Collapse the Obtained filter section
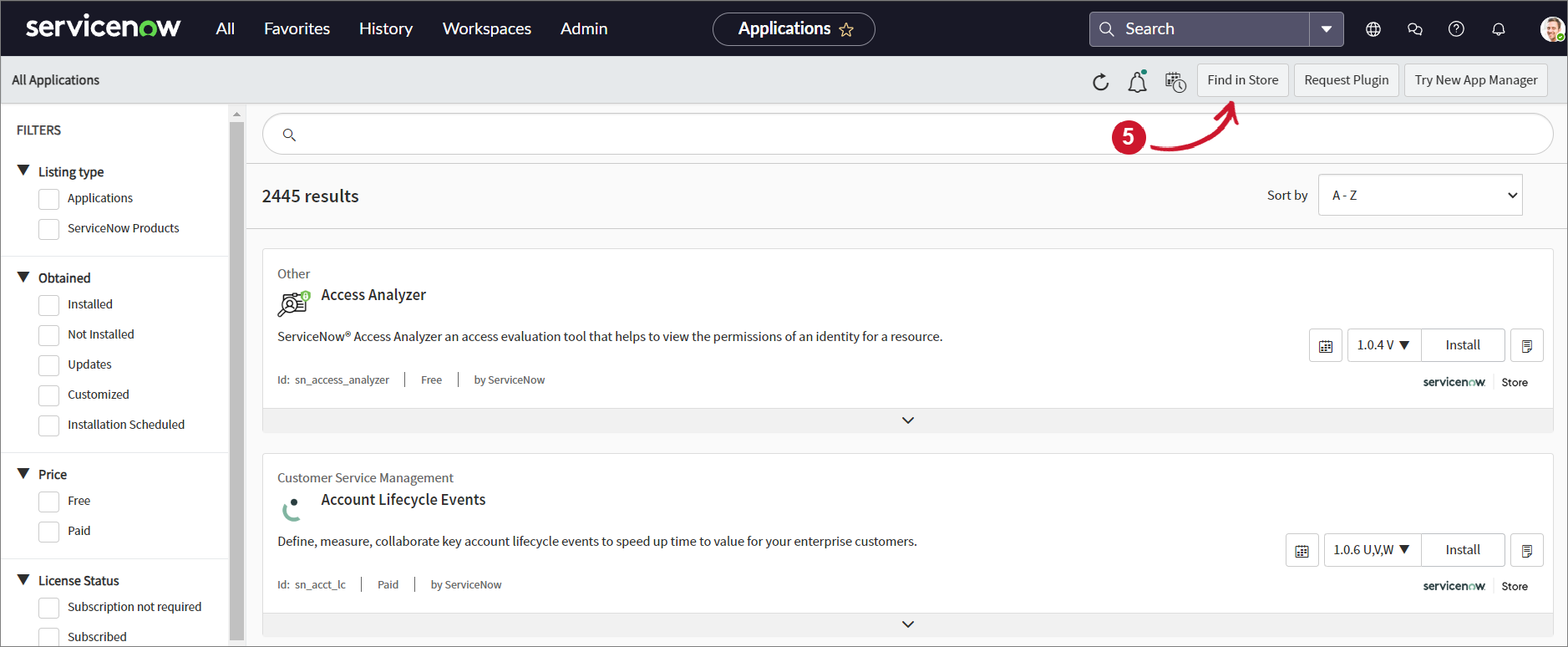1568x647 pixels. point(23,277)
